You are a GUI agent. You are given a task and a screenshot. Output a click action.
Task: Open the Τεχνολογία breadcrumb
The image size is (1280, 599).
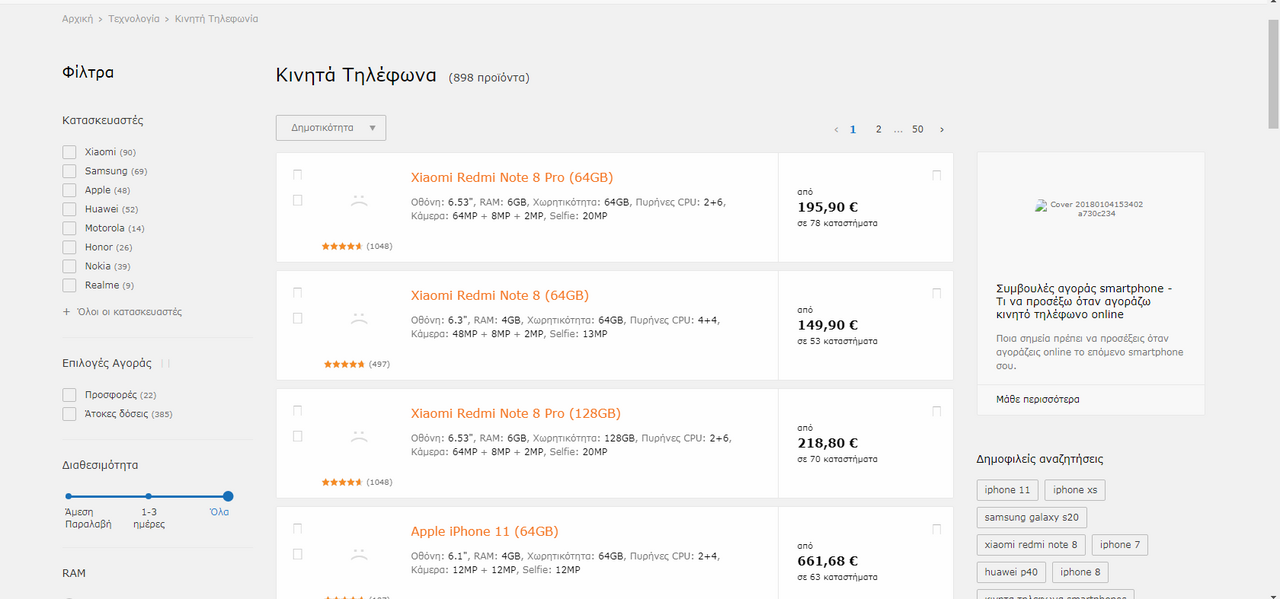pyautogui.click(x=134, y=19)
